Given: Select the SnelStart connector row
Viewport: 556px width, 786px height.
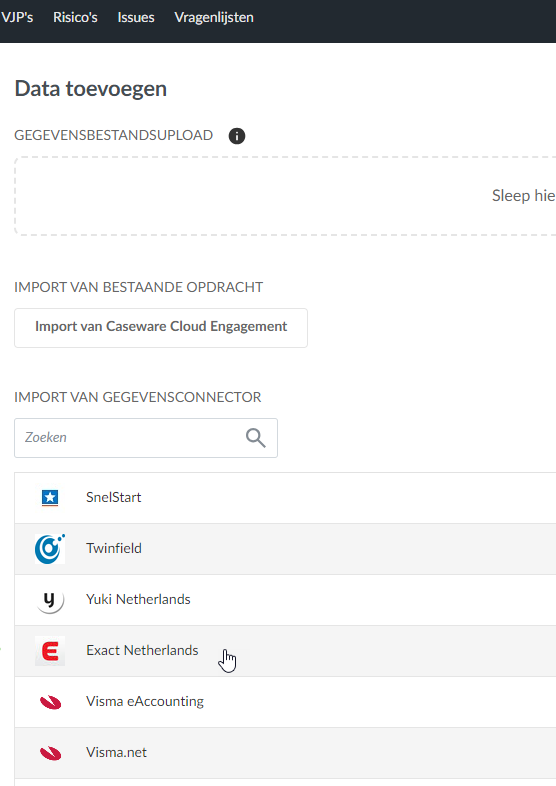Looking at the screenshot, I should [x=285, y=498].
